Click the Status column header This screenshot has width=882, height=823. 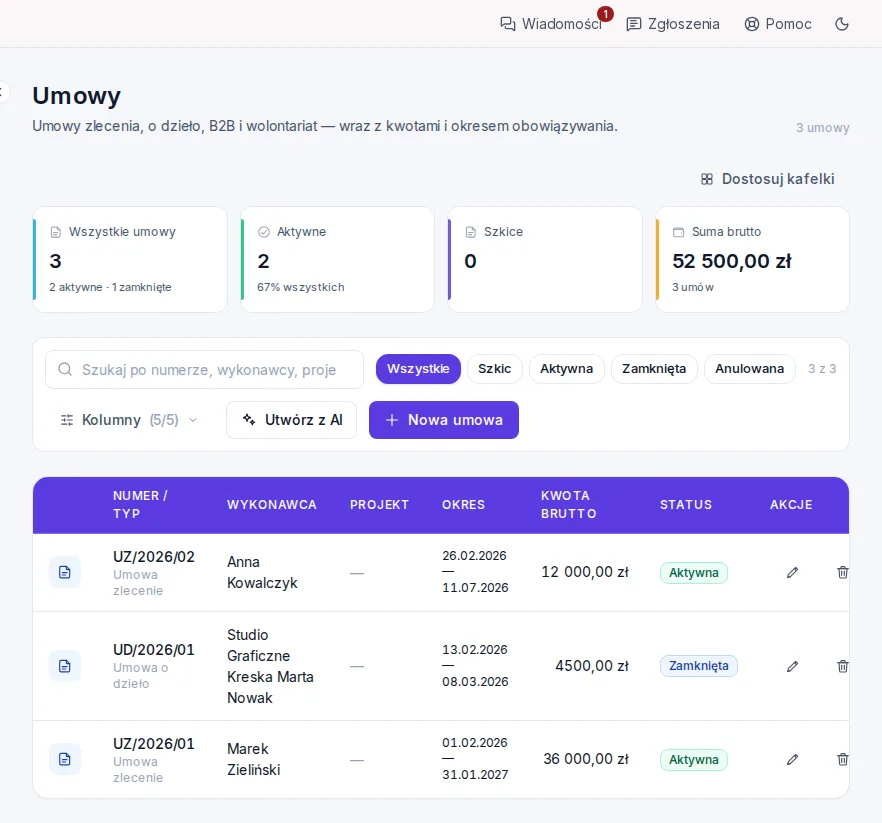(x=686, y=505)
